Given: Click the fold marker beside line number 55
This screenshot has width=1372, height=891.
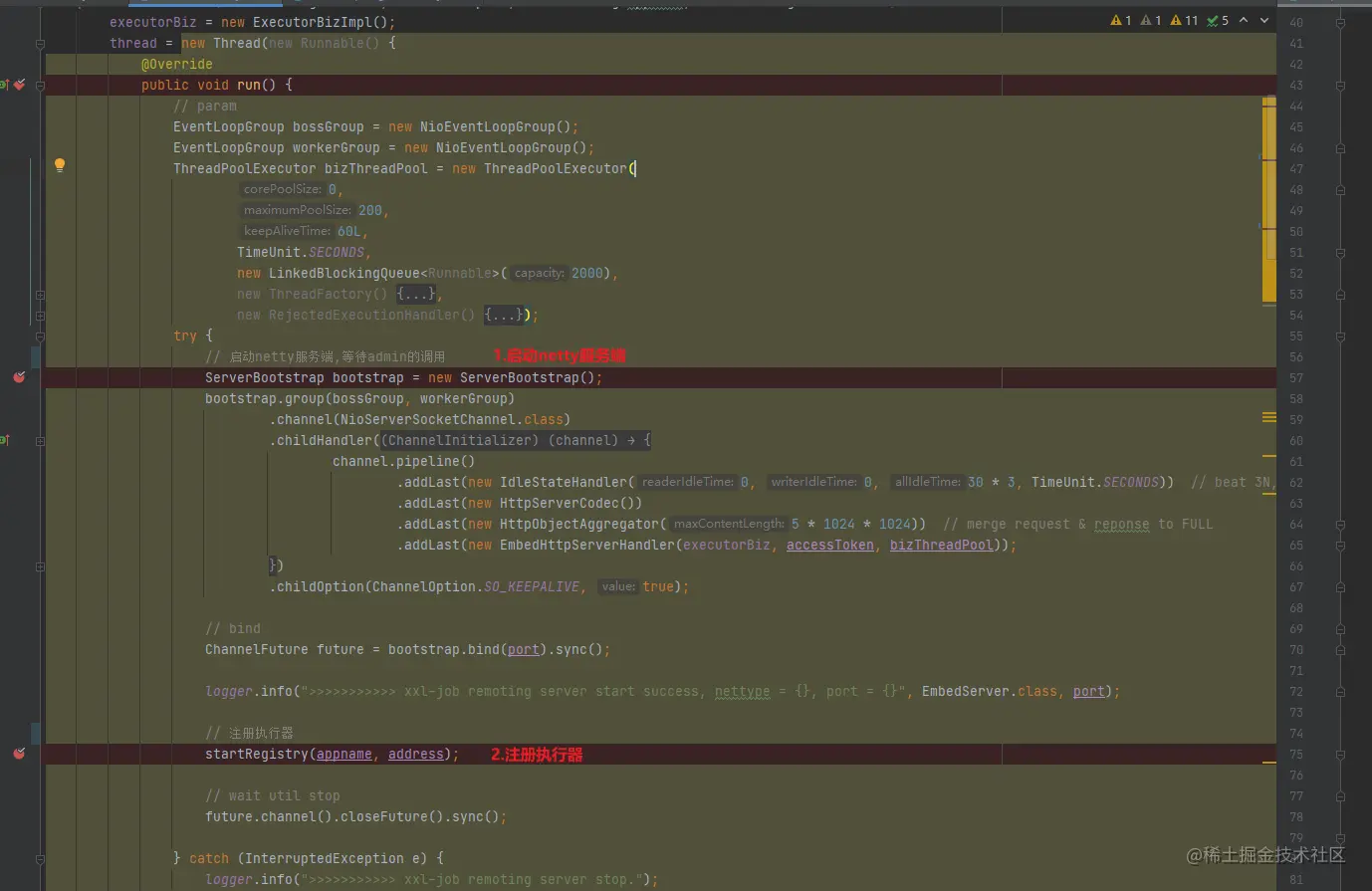Looking at the screenshot, I should (x=1340, y=336).
